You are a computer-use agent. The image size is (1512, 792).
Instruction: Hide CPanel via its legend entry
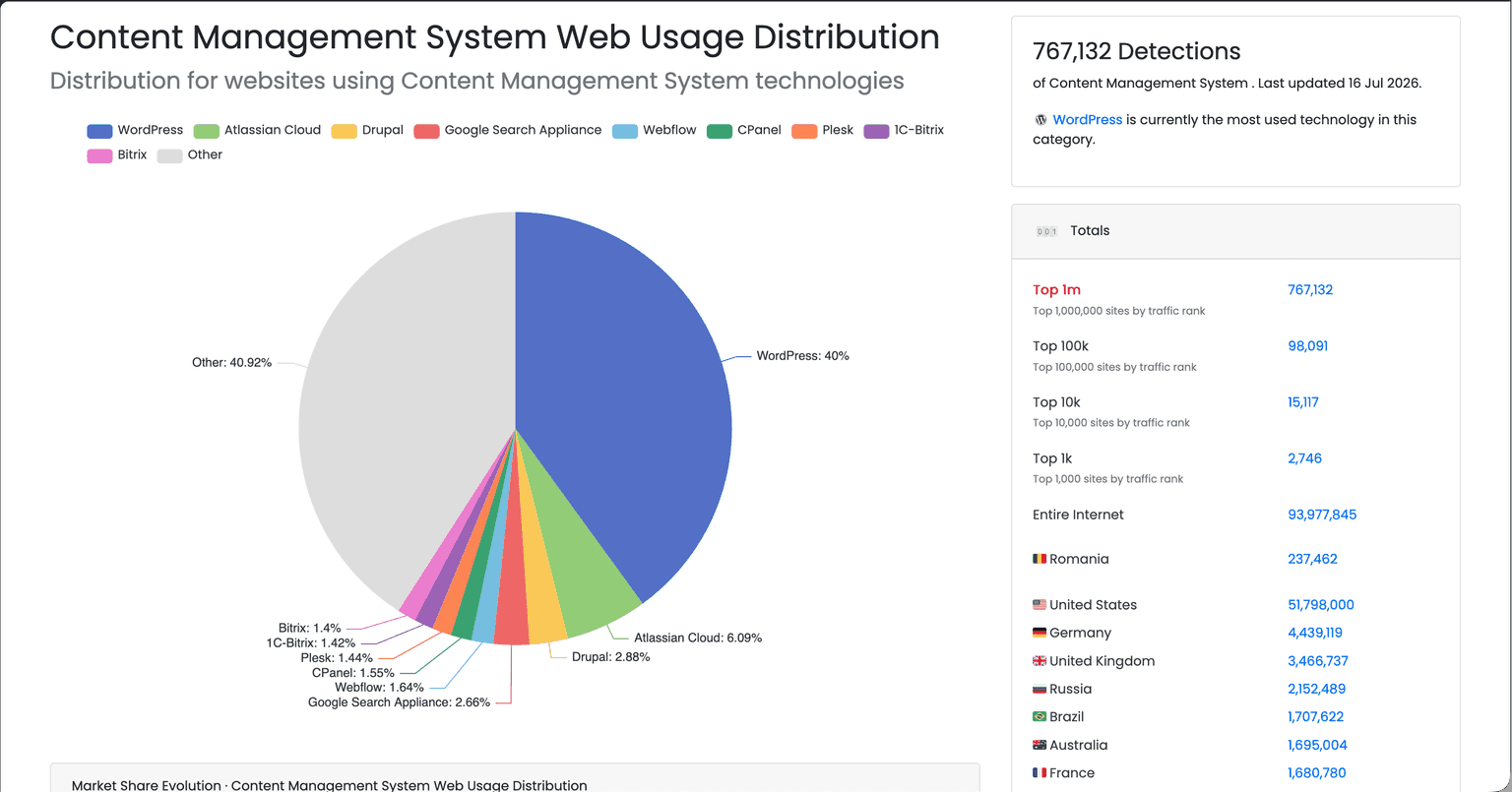(744, 130)
